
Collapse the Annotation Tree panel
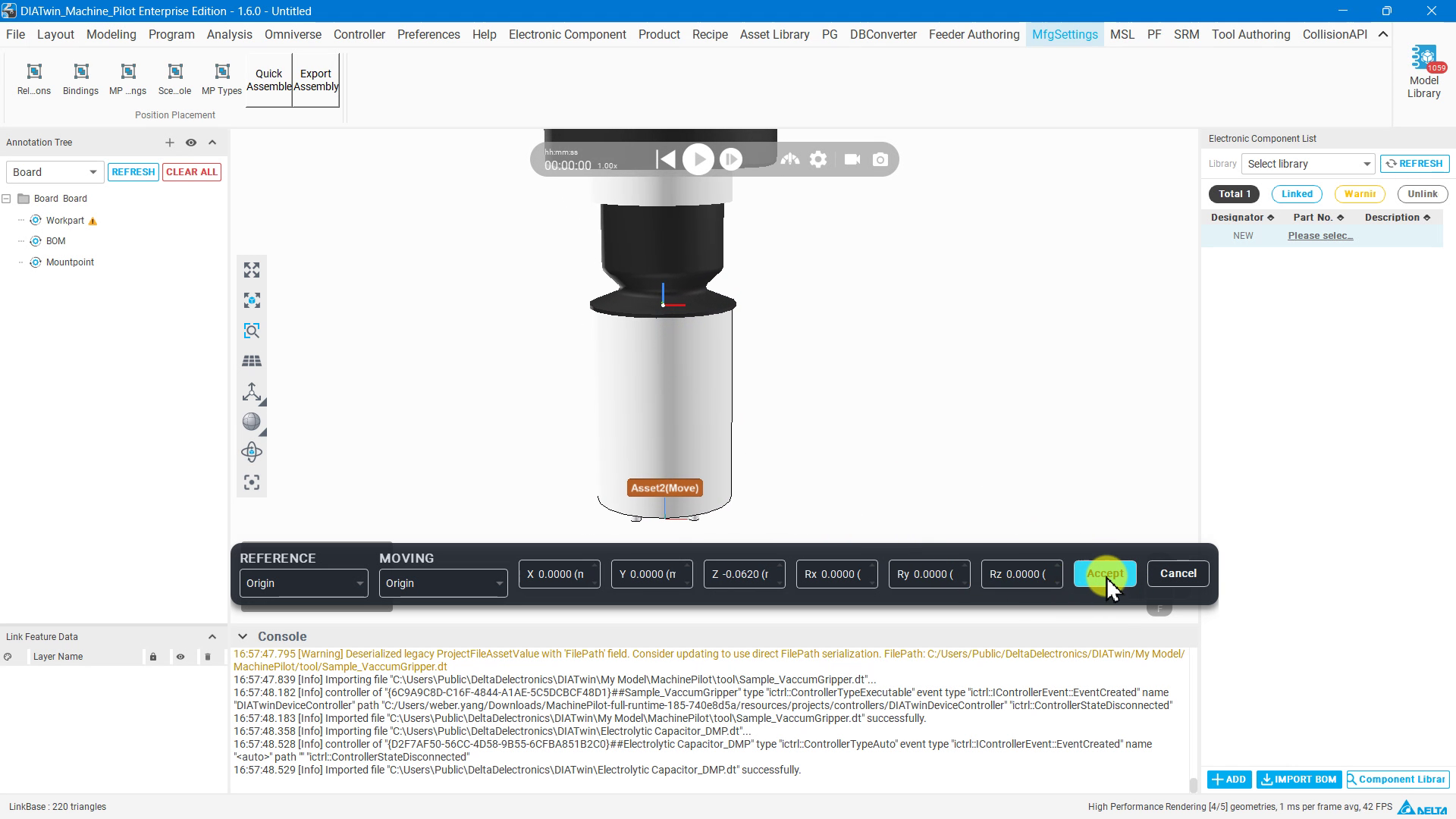click(212, 143)
